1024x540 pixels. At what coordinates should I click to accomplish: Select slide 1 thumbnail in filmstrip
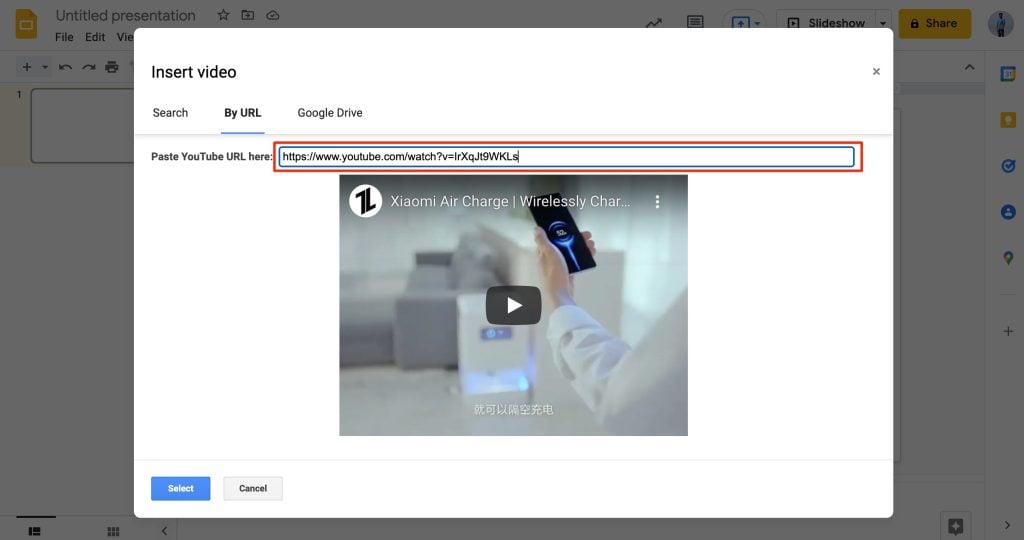click(82, 125)
